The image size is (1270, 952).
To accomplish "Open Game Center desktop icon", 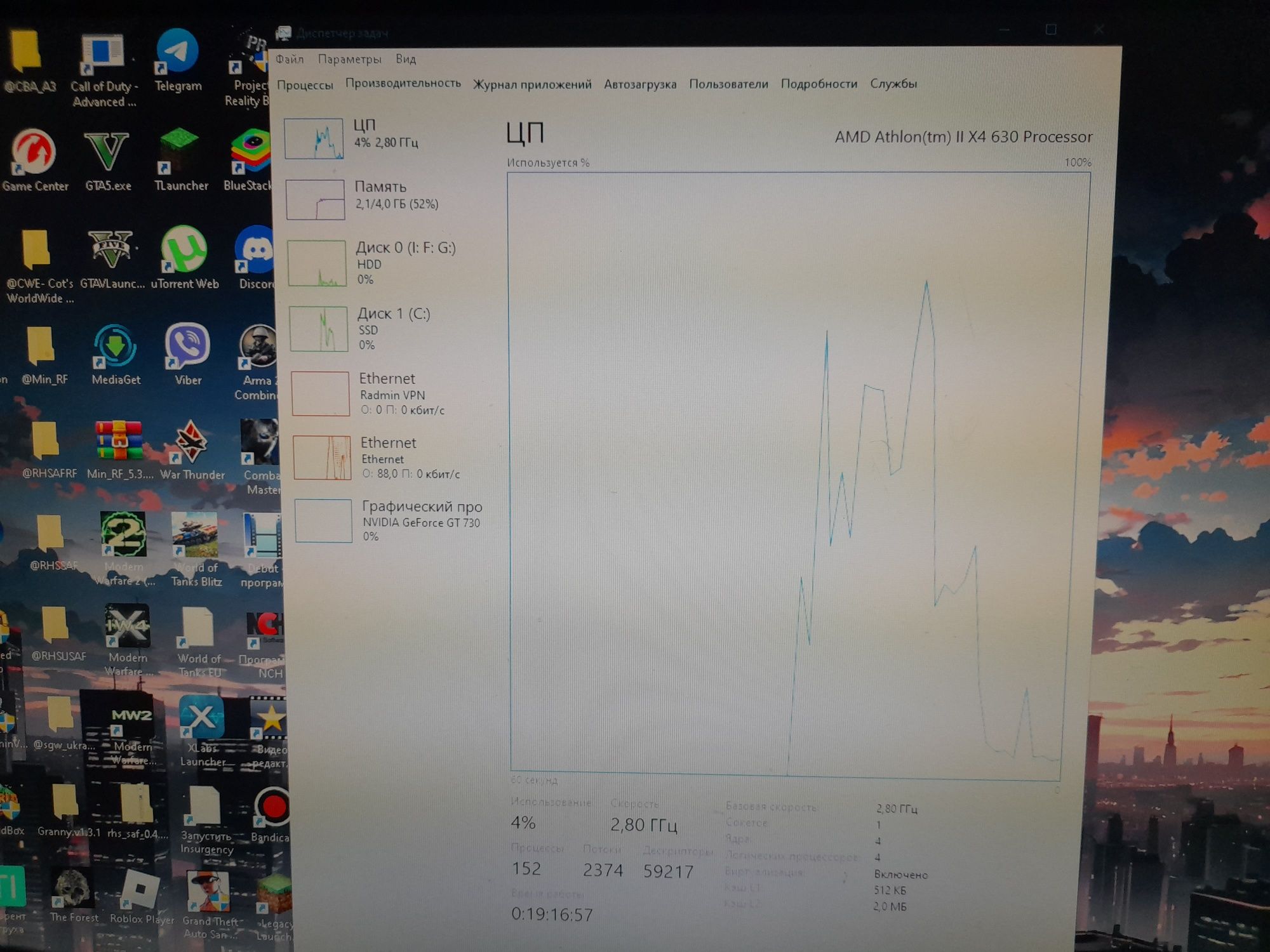I will [35, 161].
